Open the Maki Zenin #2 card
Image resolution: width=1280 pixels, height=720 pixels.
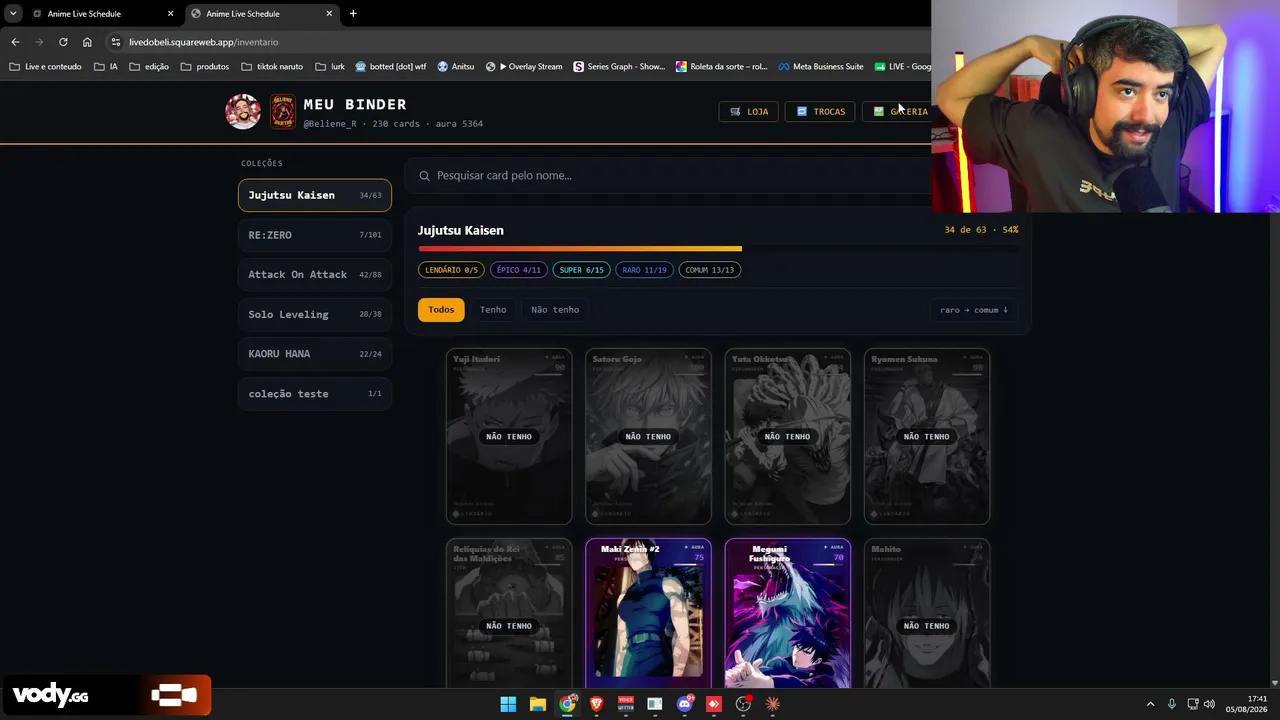point(648,613)
